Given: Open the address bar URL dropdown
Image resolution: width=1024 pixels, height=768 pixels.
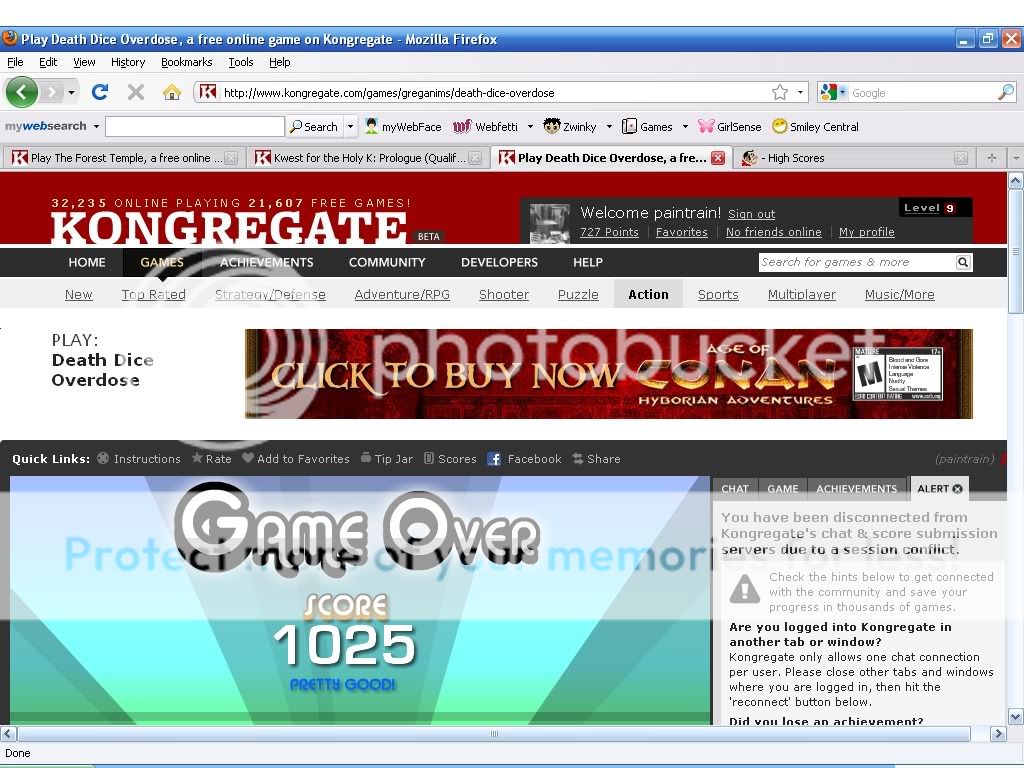Looking at the screenshot, I should coord(800,92).
